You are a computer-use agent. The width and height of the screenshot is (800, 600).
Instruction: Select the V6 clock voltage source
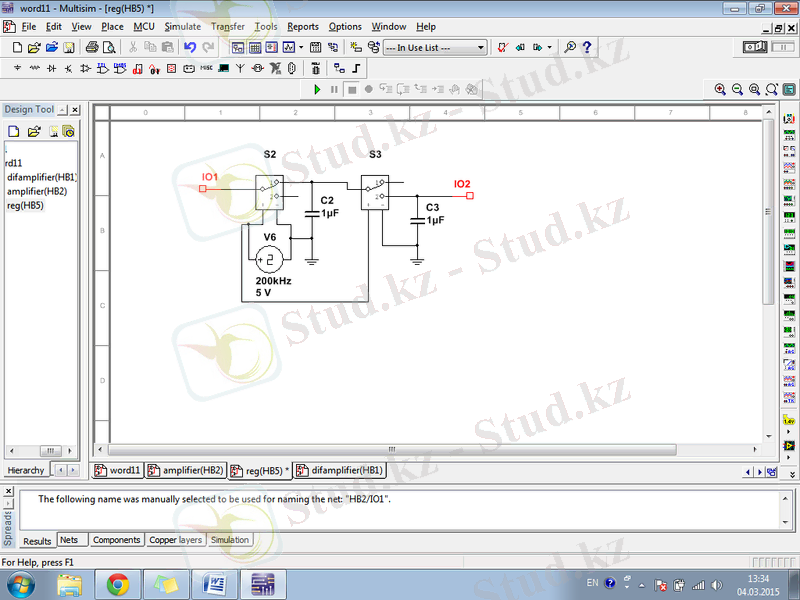[268, 260]
